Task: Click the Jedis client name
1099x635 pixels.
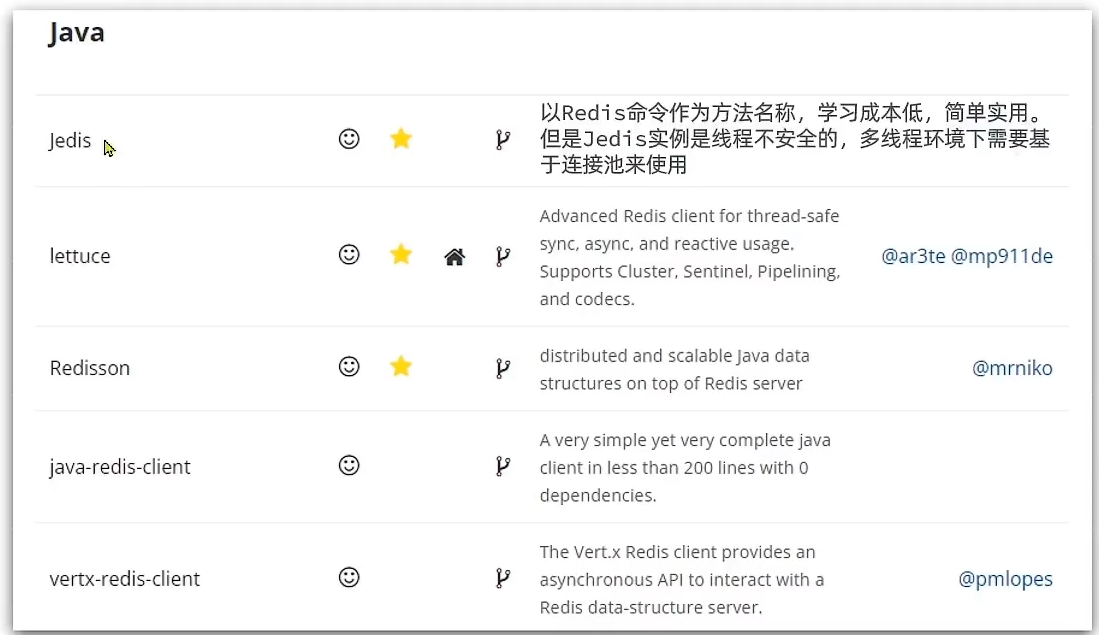Action: [70, 141]
